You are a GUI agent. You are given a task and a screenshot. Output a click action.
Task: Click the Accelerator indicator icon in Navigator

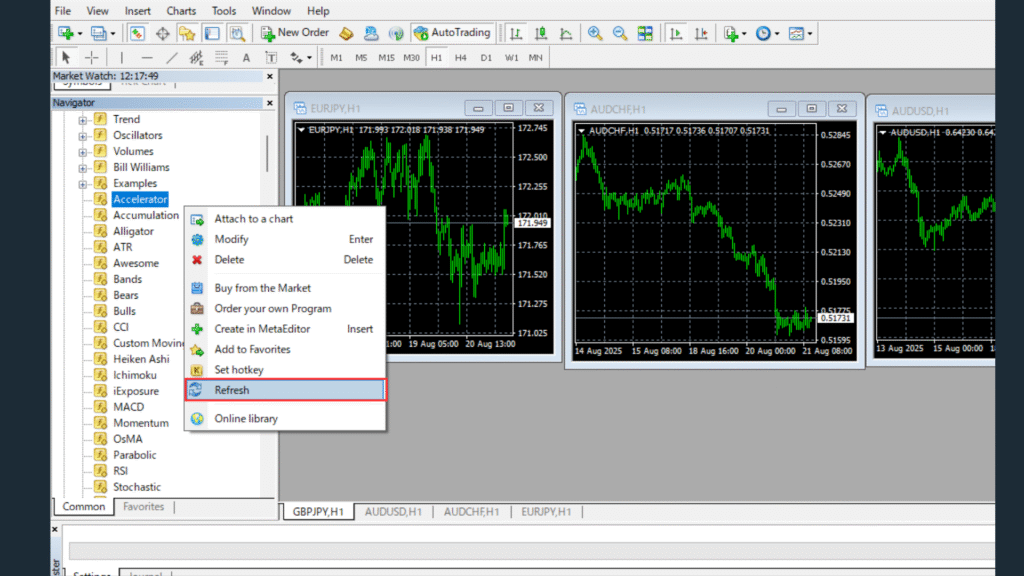100,199
